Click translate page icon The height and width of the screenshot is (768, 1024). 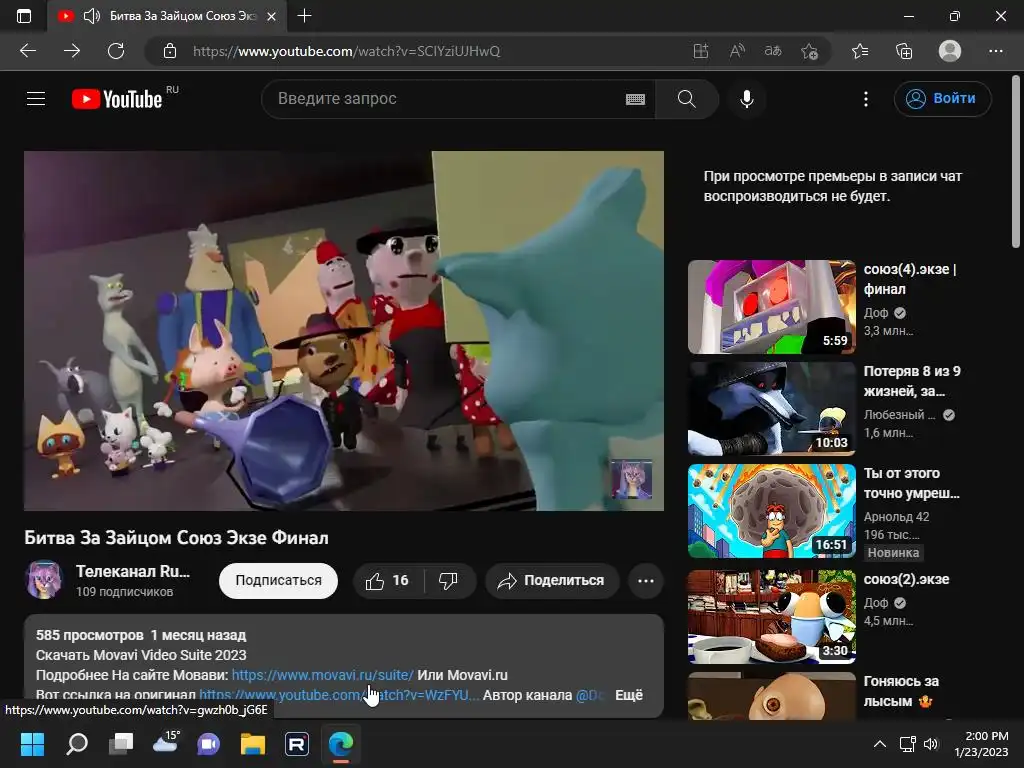pos(773,51)
